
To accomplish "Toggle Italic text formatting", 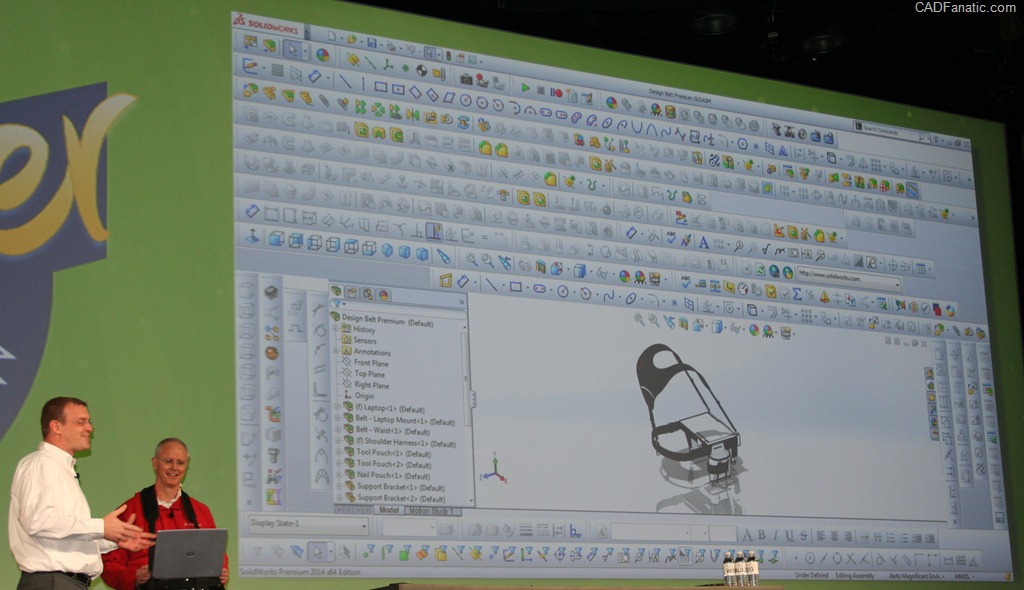I will (x=775, y=535).
